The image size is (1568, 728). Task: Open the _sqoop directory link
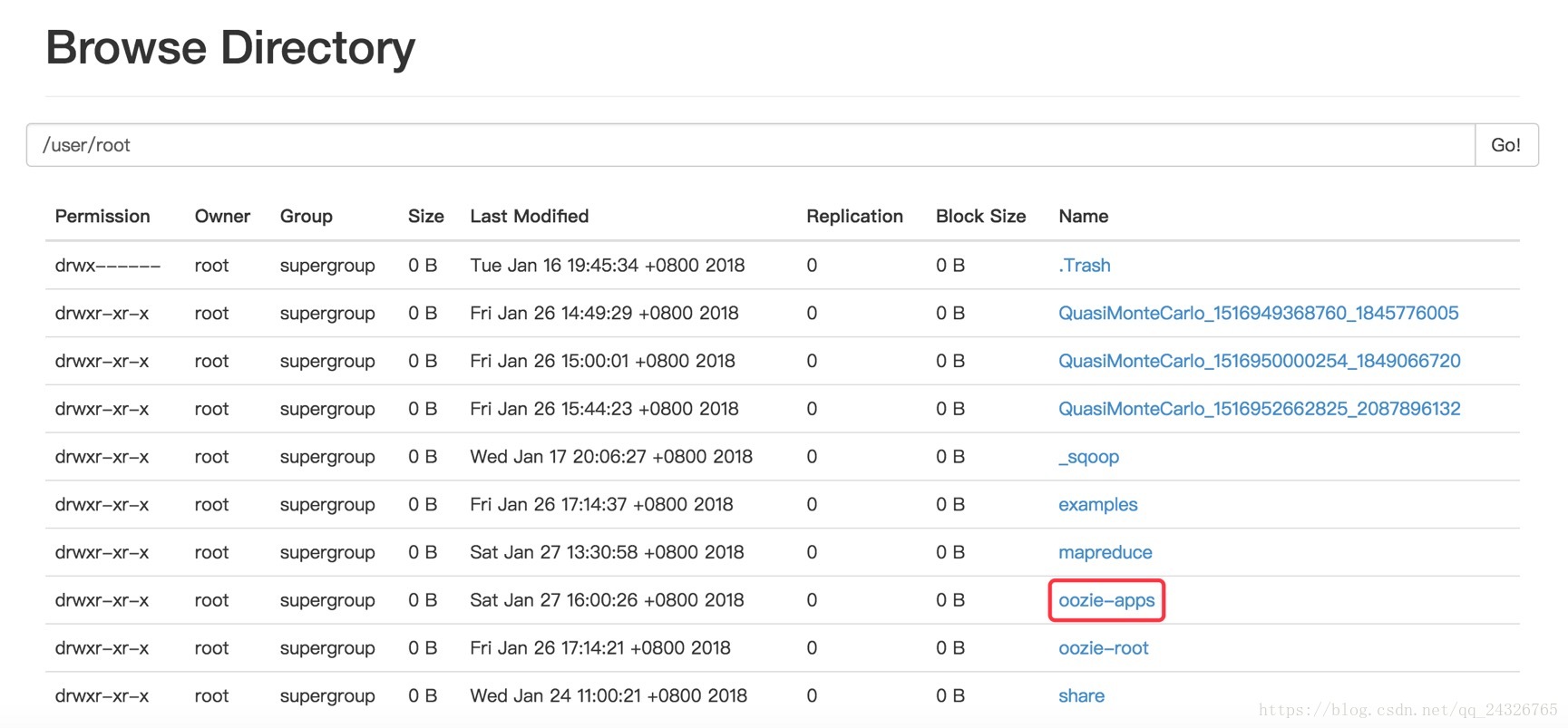[1089, 457]
